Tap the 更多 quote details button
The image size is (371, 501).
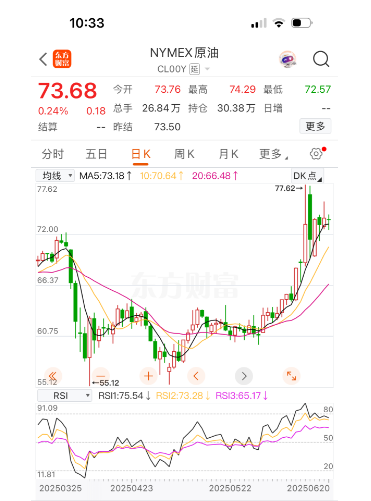[315, 126]
